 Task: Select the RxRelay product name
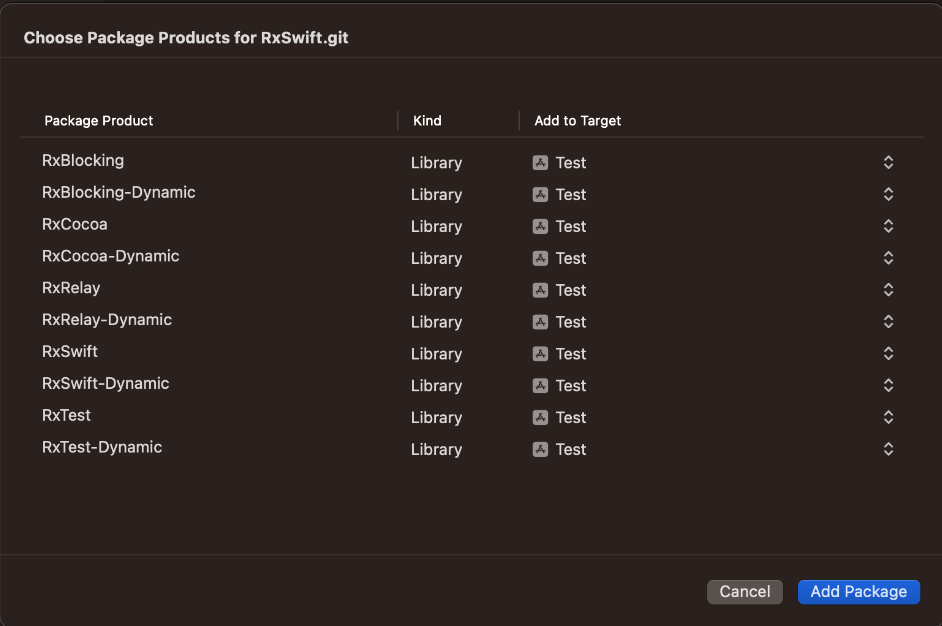pos(71,288)
